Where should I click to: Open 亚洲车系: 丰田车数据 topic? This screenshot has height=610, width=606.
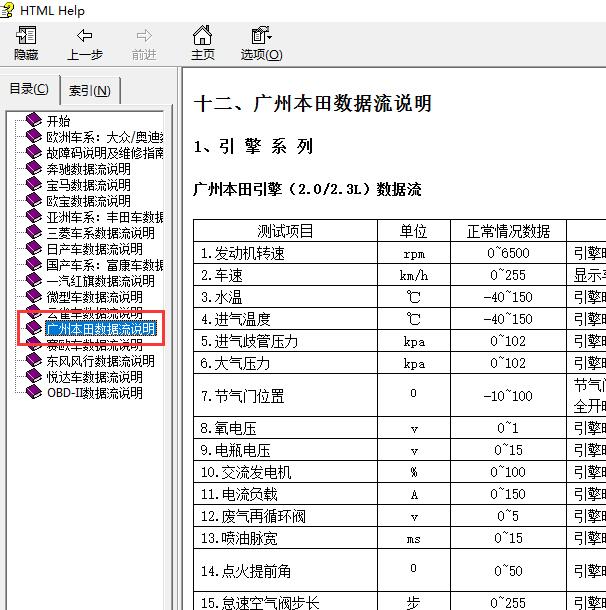click(x=104, y=217)
